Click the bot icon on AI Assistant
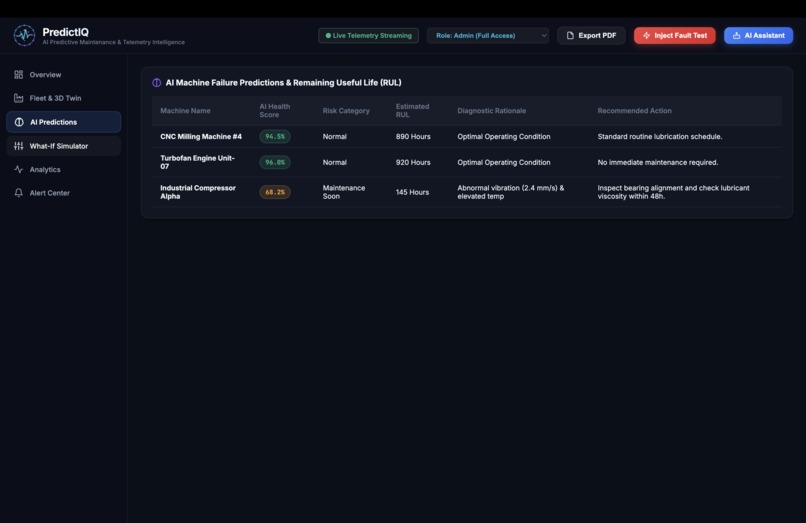The image size is (806, 523). click(x=736, y=35)
